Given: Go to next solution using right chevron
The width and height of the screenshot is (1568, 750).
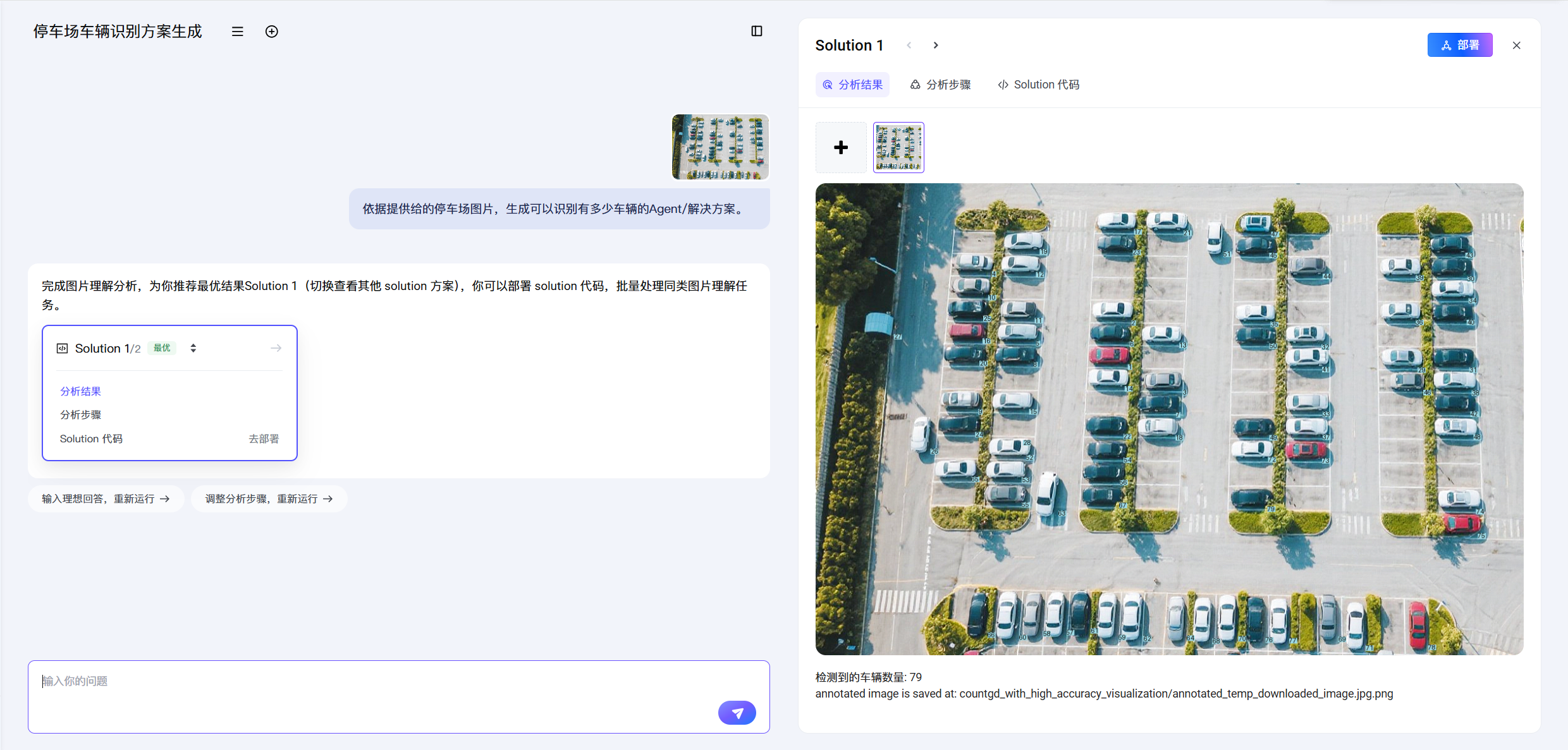Looking at the screenshot, I should click(x=936, y=45).
